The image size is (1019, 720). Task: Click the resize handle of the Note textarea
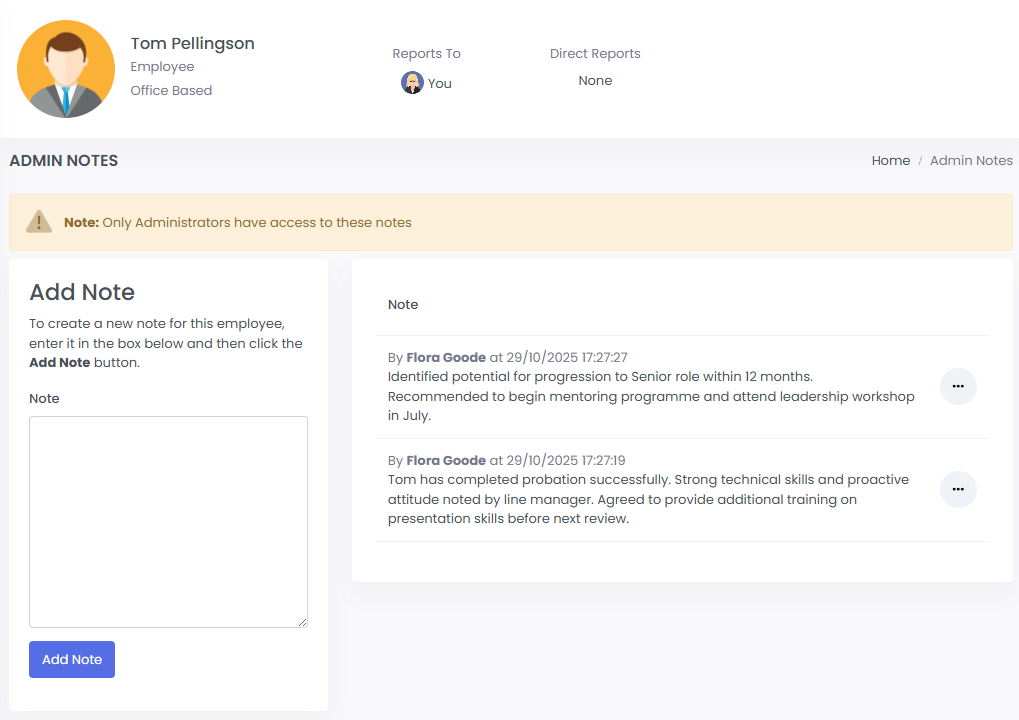pos(301,621)
